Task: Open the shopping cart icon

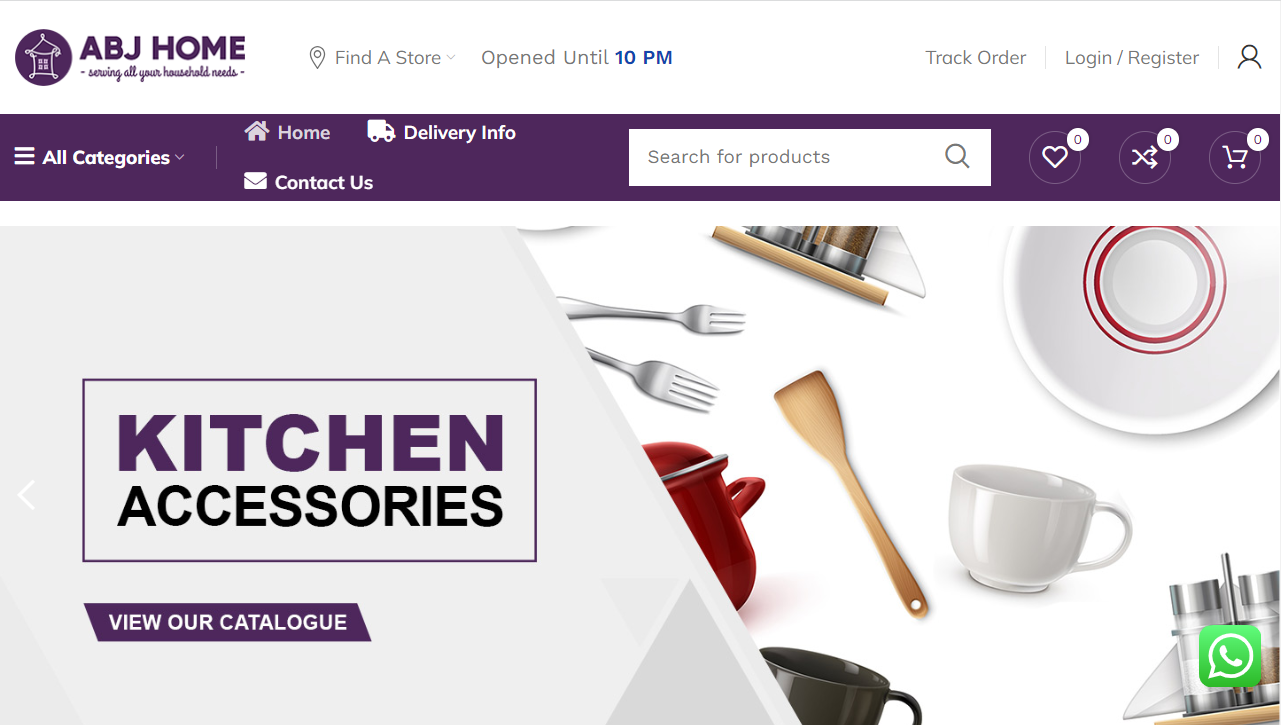Action: pyautogui.click(x=1235, y=157)
